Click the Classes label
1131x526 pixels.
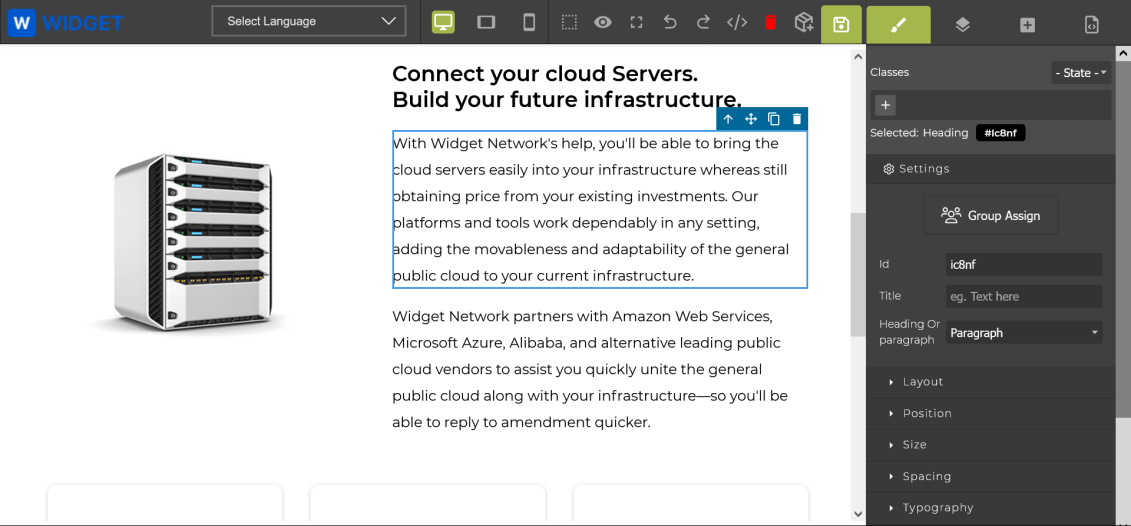tap(889, 72)
